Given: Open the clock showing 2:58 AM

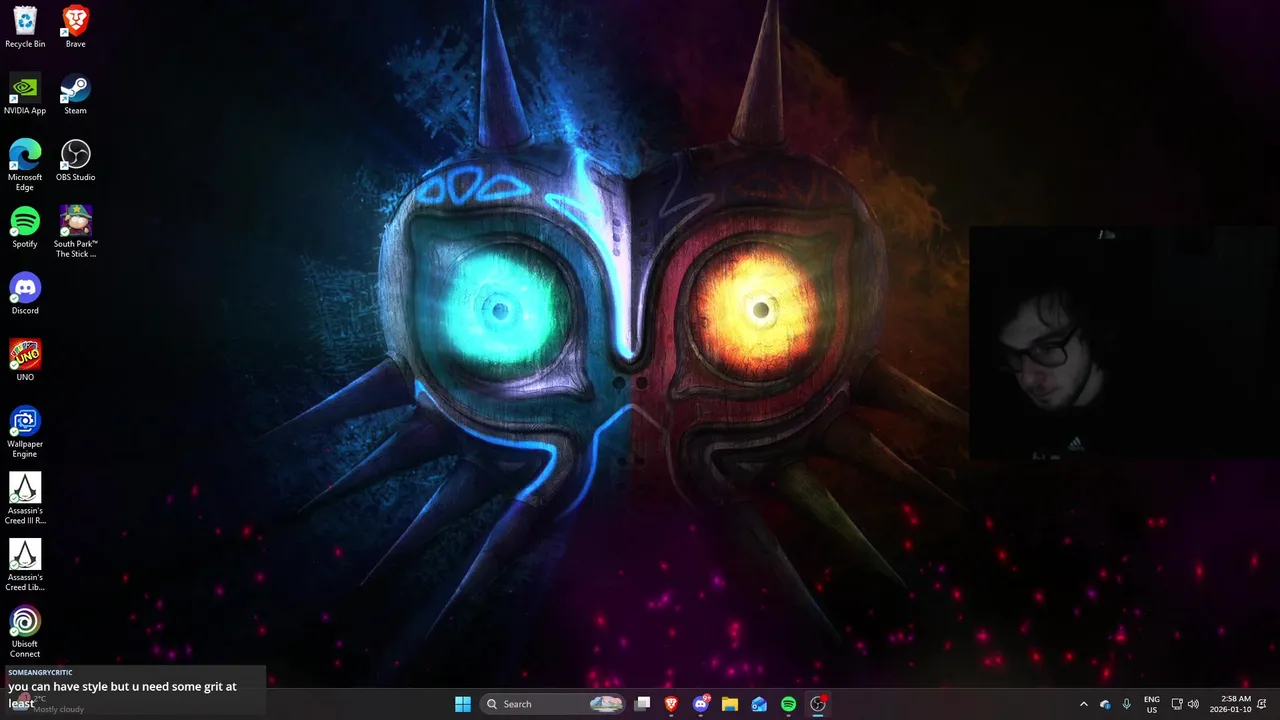Looking at the screenshot, I should (x=1230, y=704).
